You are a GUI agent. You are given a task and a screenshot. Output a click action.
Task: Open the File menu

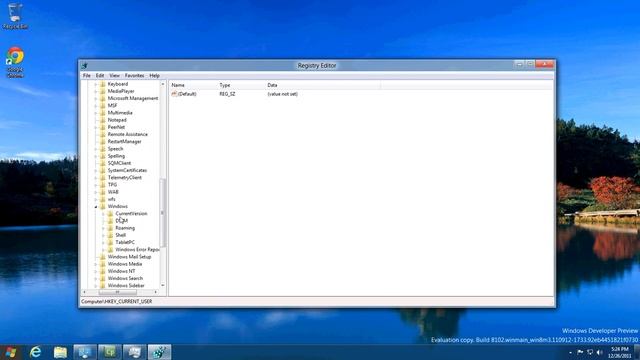click(87, 76)
